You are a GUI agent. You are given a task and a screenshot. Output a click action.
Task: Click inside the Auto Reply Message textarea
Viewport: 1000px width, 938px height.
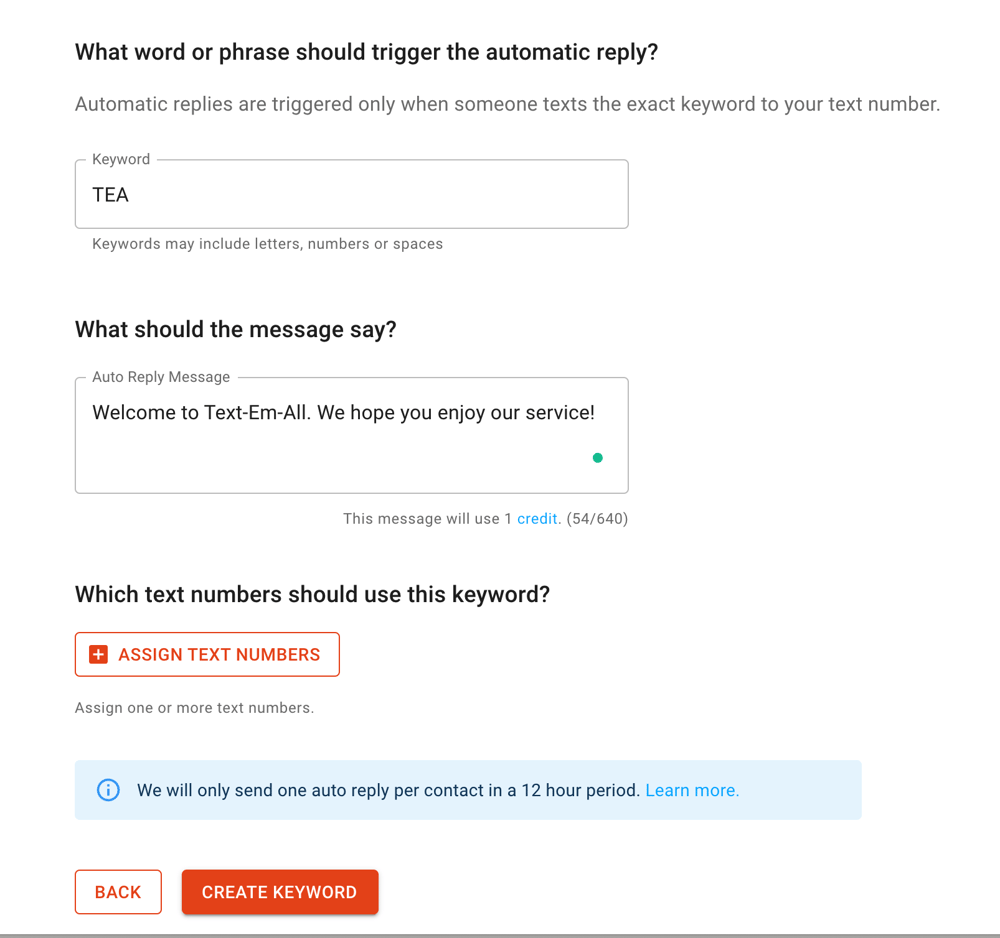[351, 435]
